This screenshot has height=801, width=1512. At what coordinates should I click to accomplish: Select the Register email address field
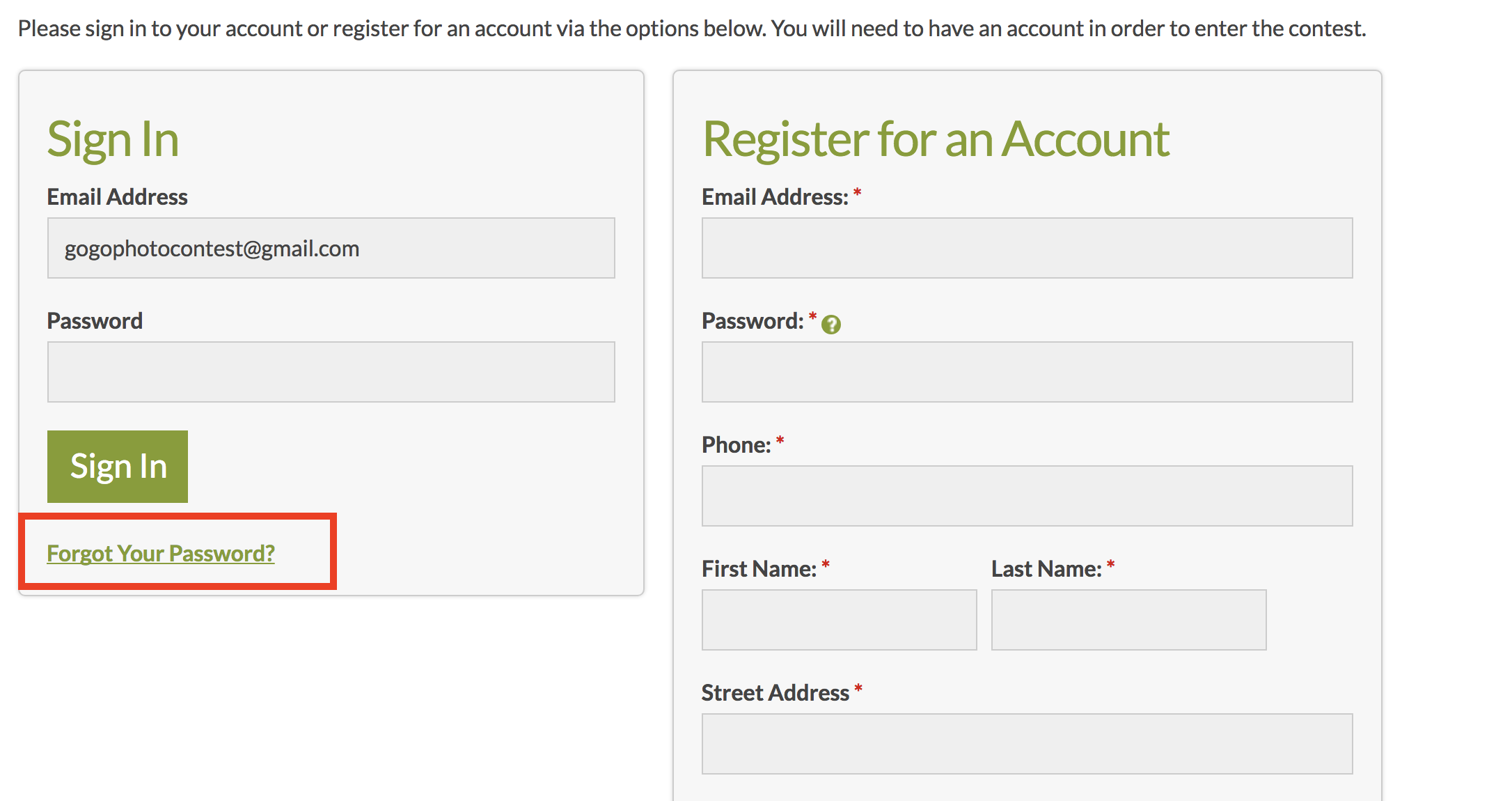point(1027,248)
